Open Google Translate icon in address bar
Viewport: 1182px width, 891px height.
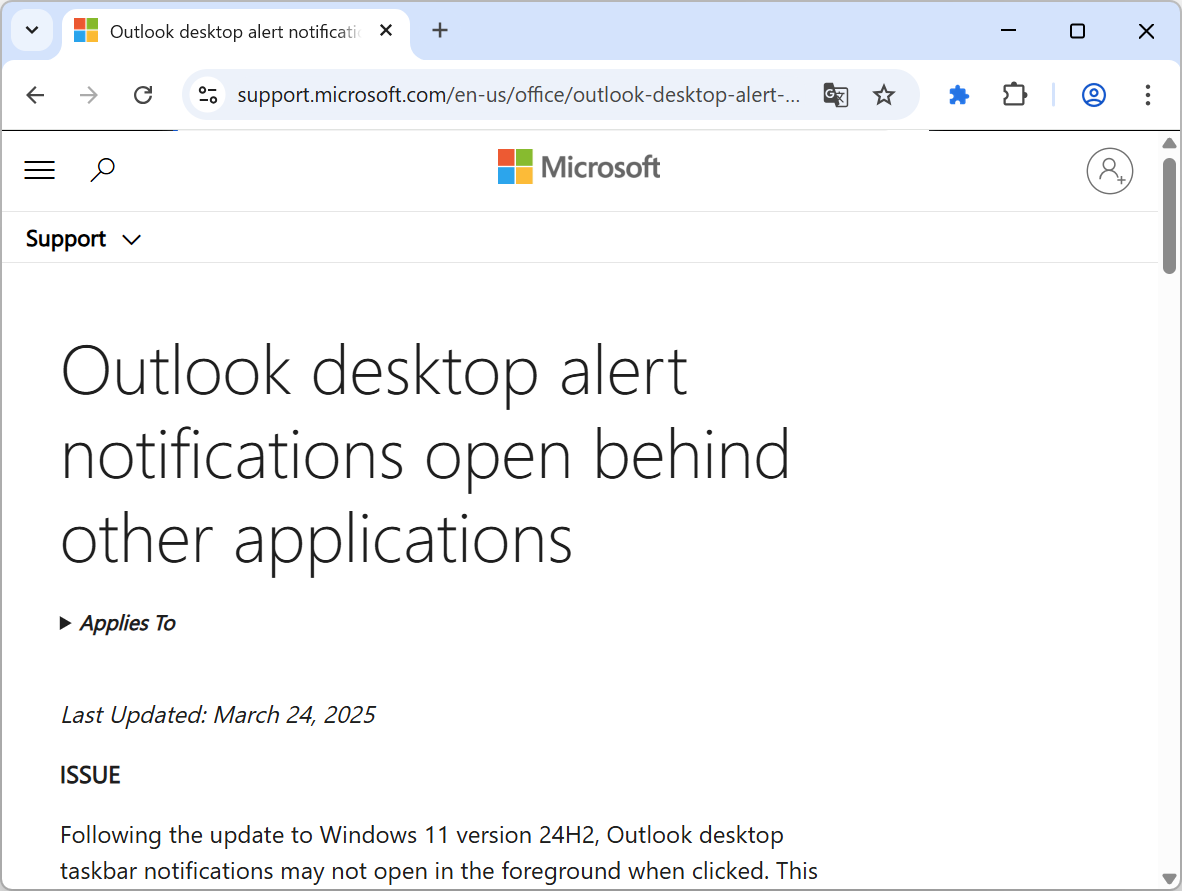click(x=835, y=95)
